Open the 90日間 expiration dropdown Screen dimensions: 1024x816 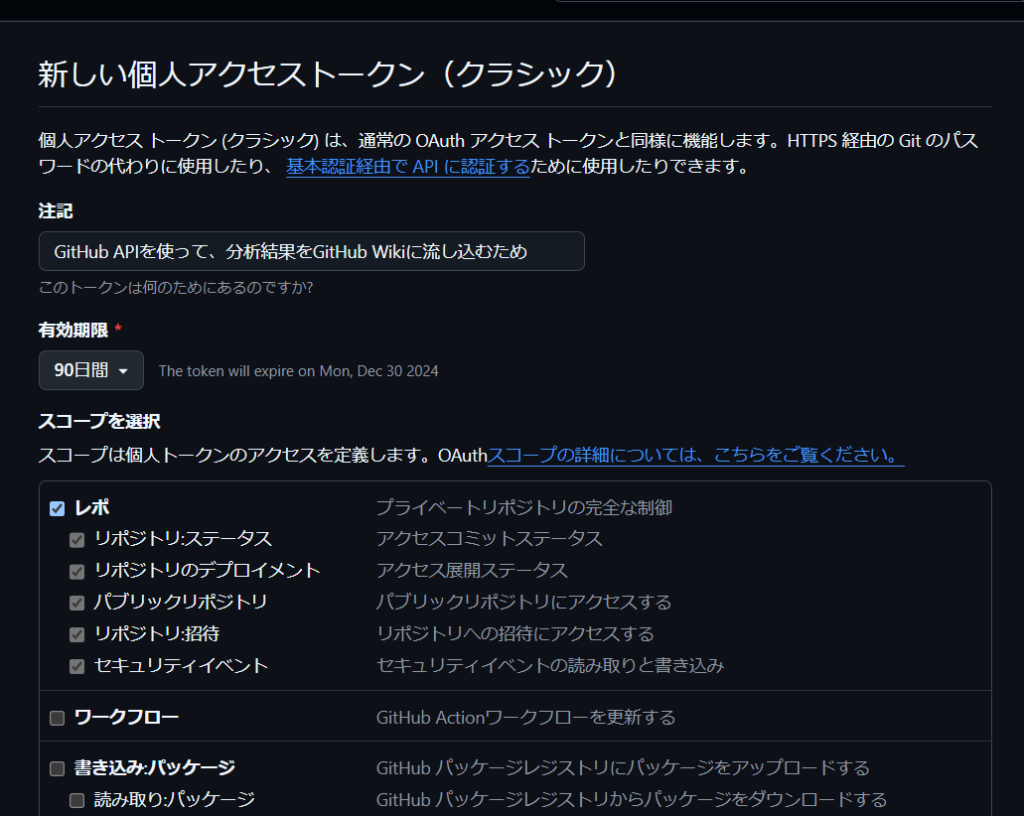click(x=91, y=370)
